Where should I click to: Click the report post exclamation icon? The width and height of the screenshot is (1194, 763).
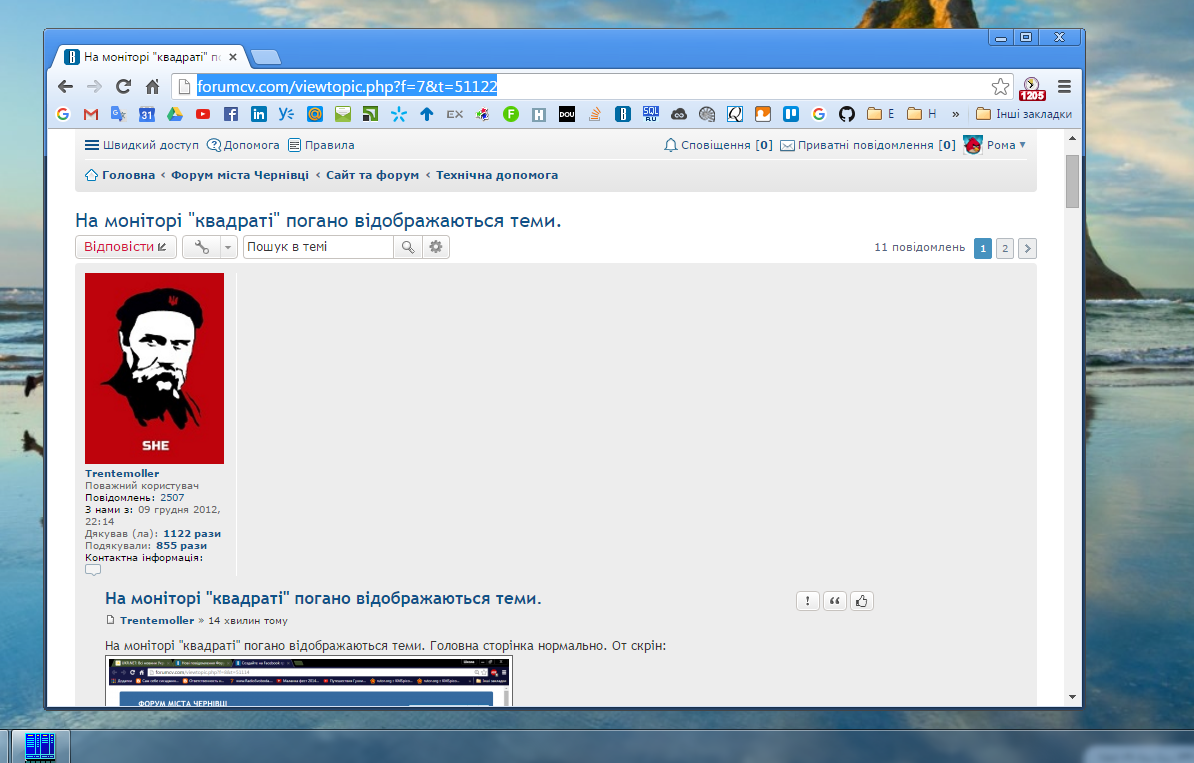coord(808,602)
